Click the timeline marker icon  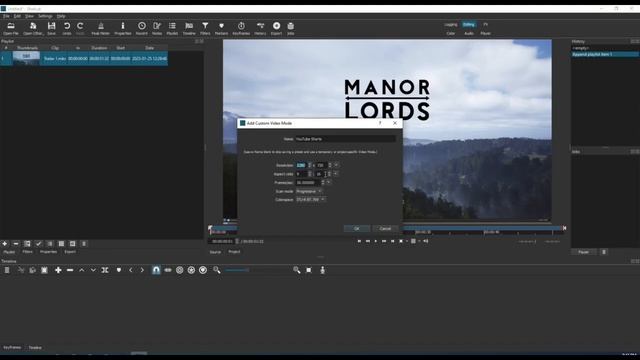coord(119,270)
